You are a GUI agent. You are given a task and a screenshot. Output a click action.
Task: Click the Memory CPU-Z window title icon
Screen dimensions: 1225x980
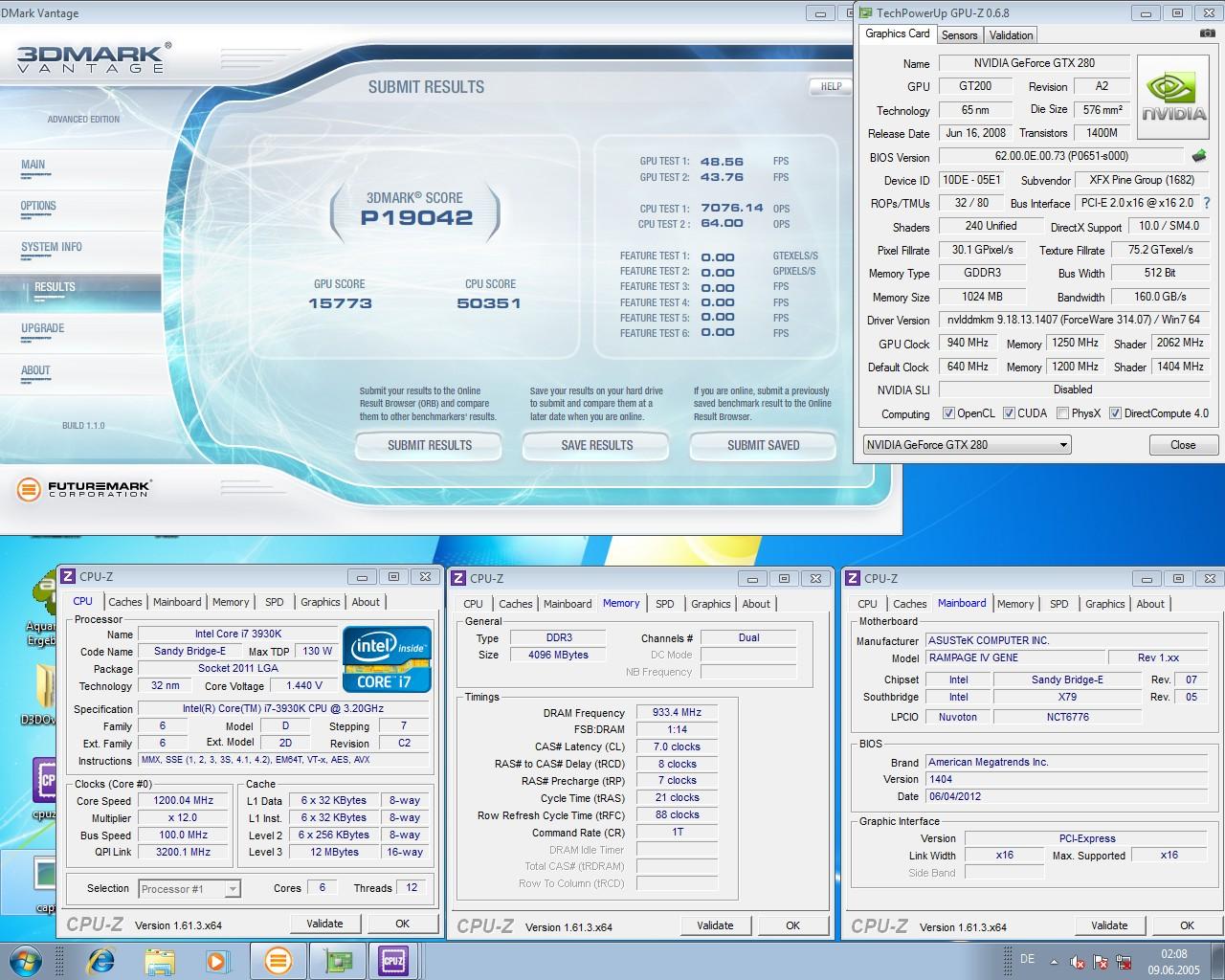[x=458, y=578]
